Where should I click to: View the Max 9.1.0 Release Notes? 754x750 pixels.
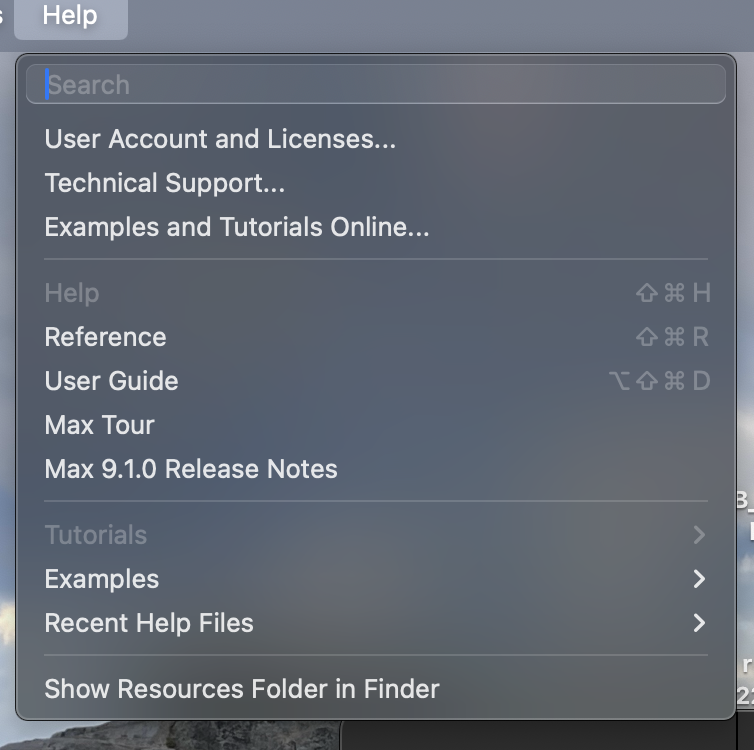[x=191, y=469]
